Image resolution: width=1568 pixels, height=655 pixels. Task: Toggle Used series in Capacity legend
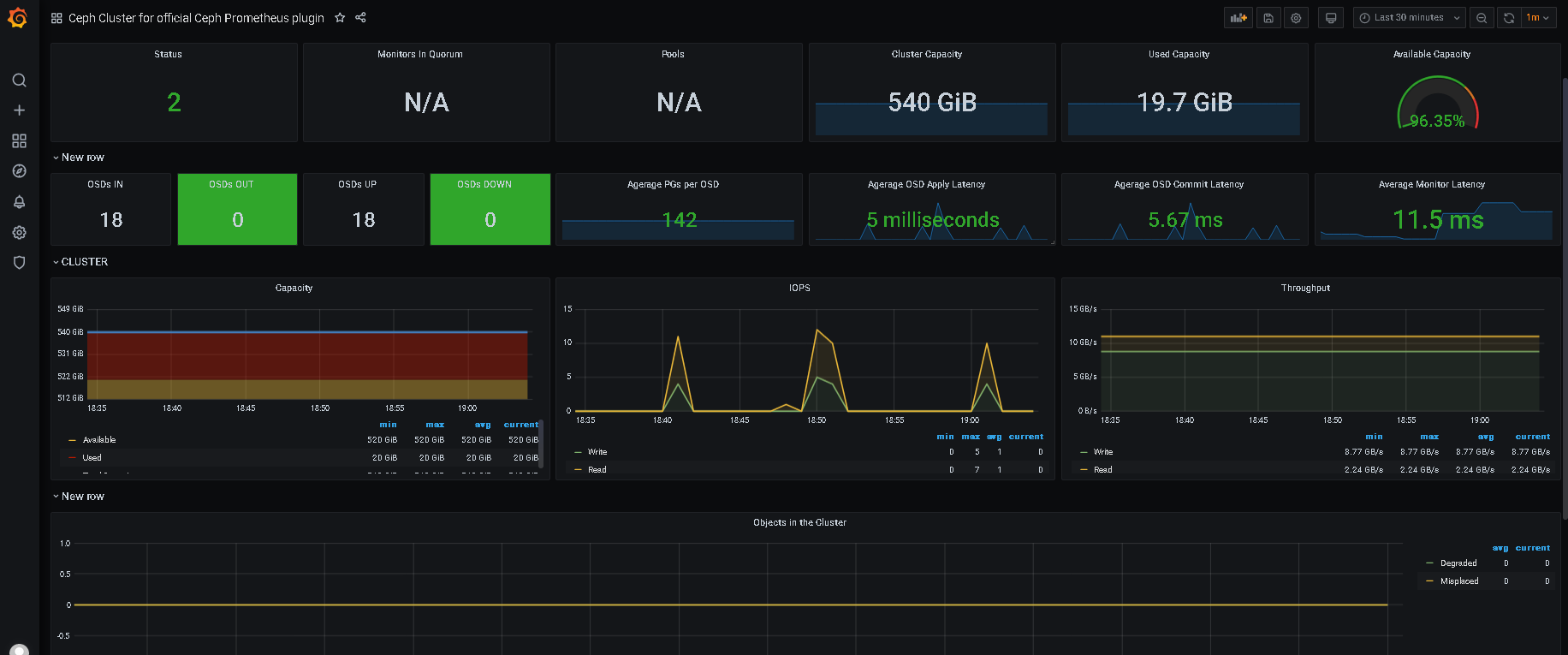[92, 458]
